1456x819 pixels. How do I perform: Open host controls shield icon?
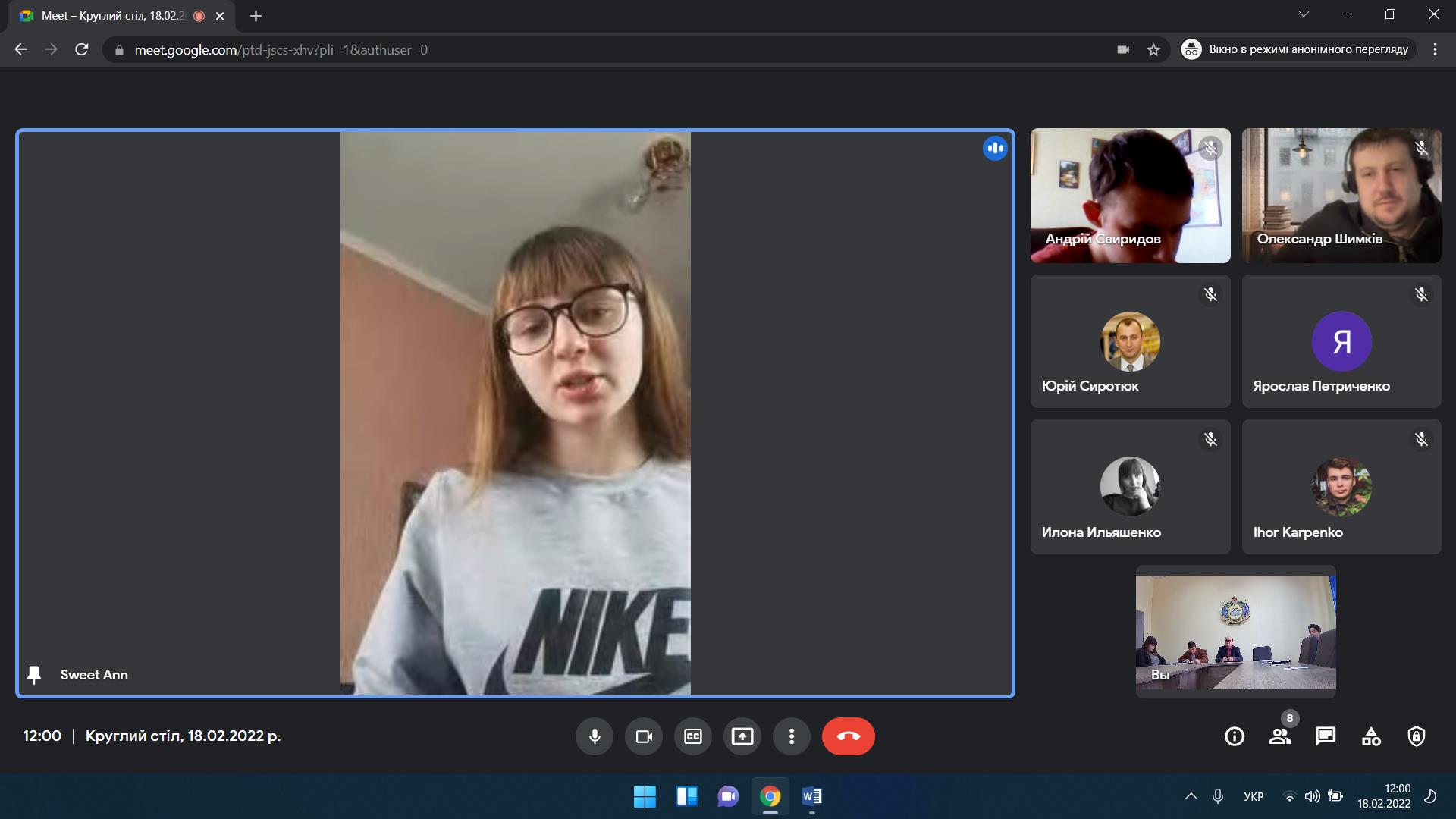tap(1417, 736)
